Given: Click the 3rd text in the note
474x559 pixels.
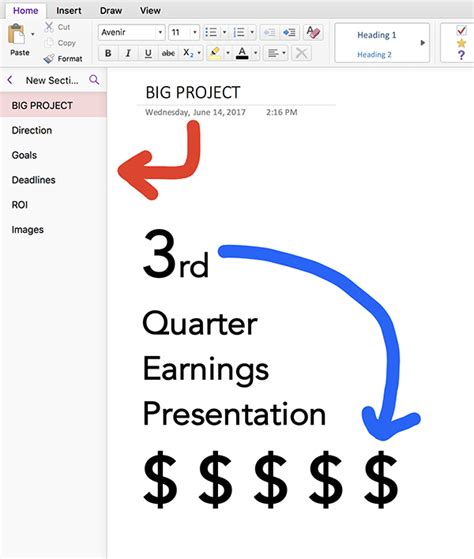Looking at the screenshot, I should pyautogui.click(x=176, y=254).
